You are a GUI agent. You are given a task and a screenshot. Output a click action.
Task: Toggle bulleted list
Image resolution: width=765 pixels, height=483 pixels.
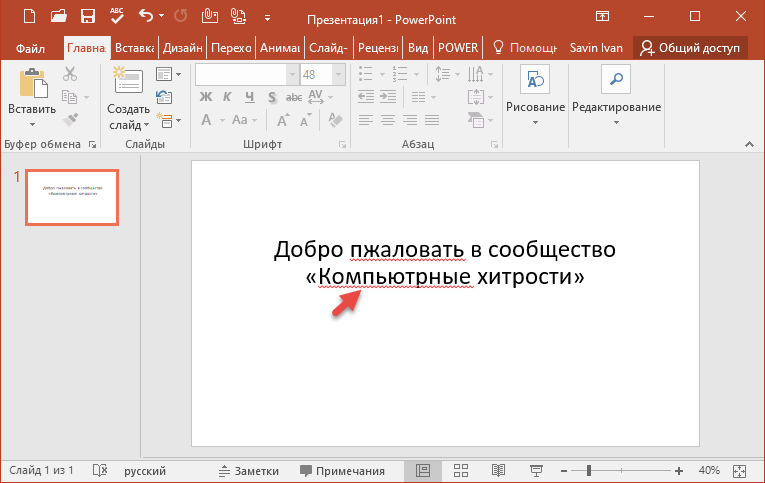coord(366,74)
